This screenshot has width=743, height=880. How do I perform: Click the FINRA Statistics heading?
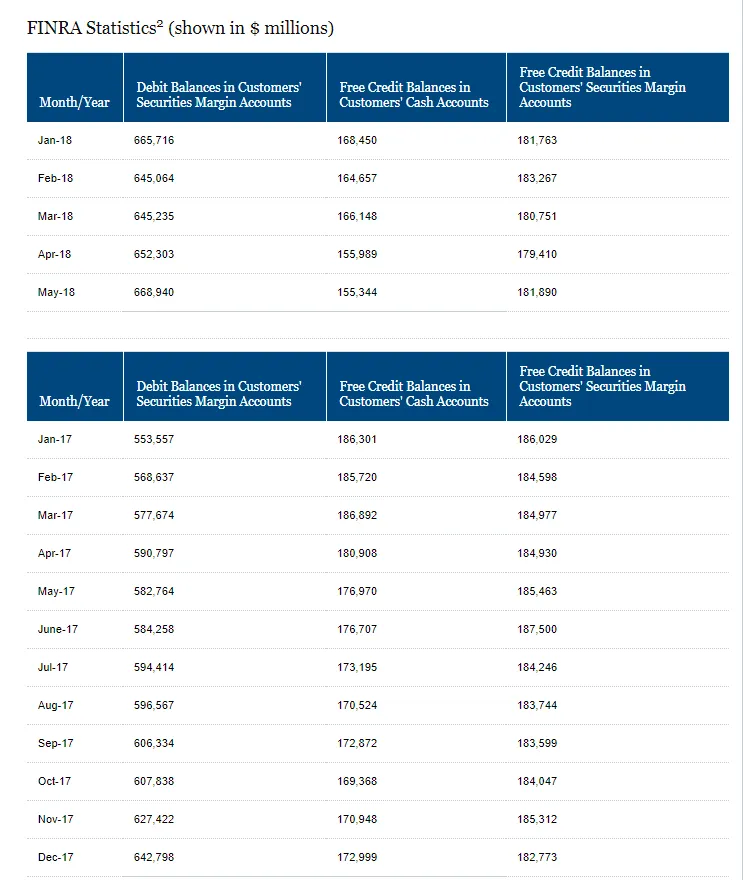point(180,28)
